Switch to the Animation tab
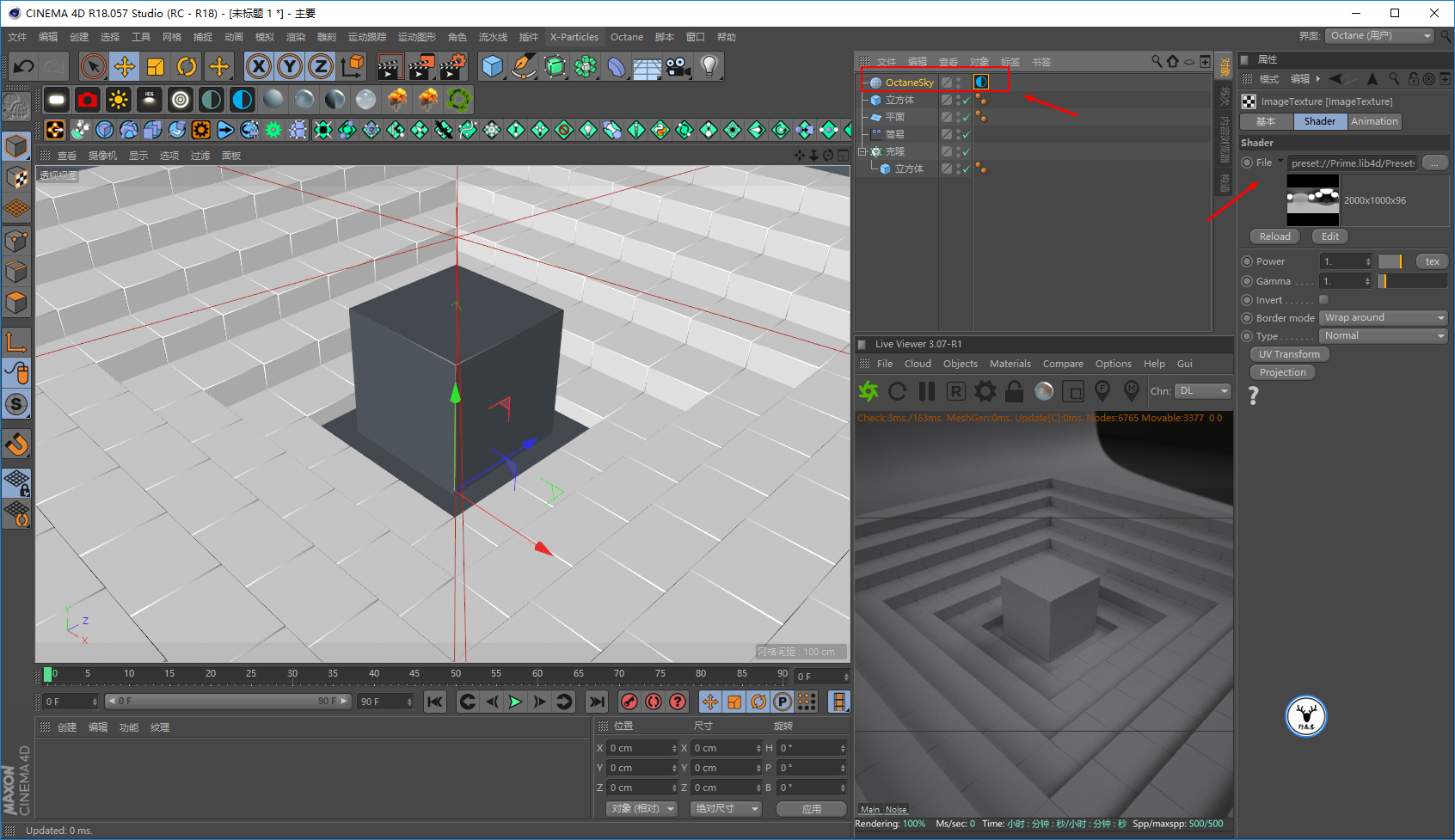This screenshot has height=840, width=1455. 1374,121
